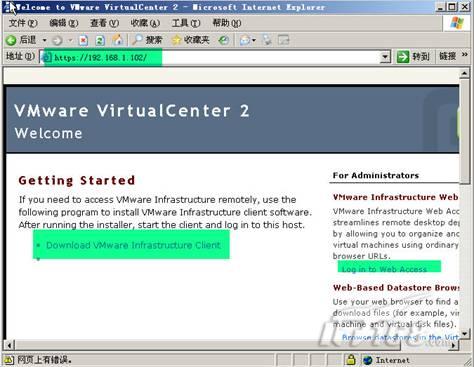The height and width of the screenshot is (367, 474).
Task: Click the forward navigation arrow icon
Action: [x=58, y=41]
